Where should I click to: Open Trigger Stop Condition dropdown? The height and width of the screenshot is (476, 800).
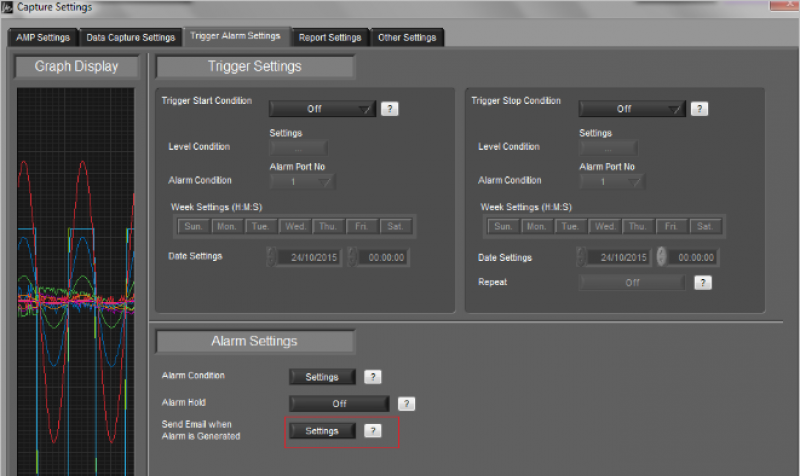click(631, 108)
